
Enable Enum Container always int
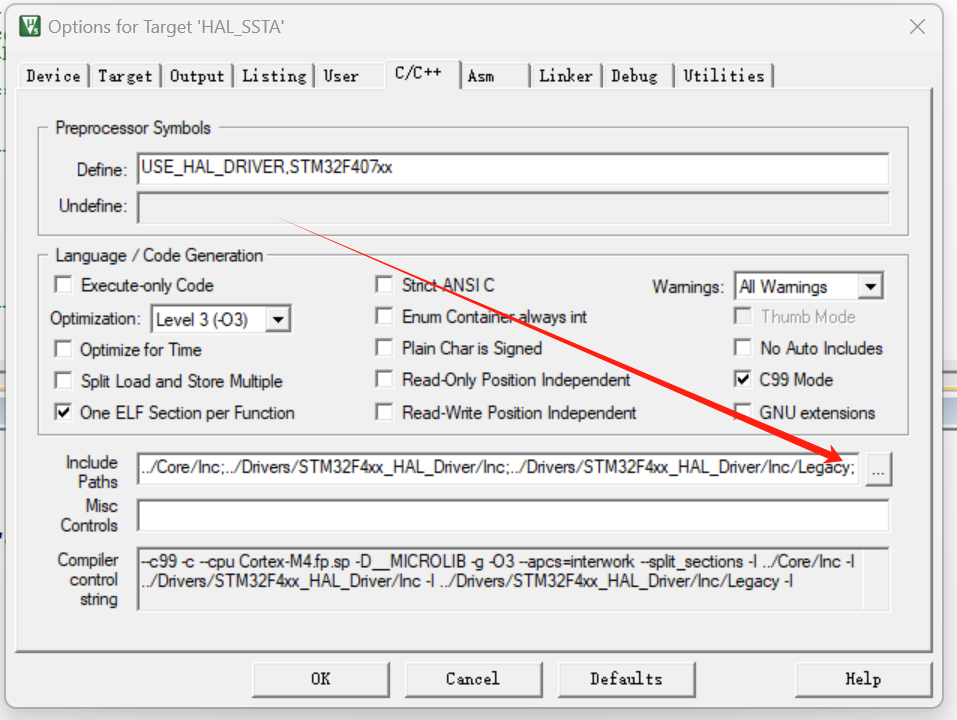[384, 316]
